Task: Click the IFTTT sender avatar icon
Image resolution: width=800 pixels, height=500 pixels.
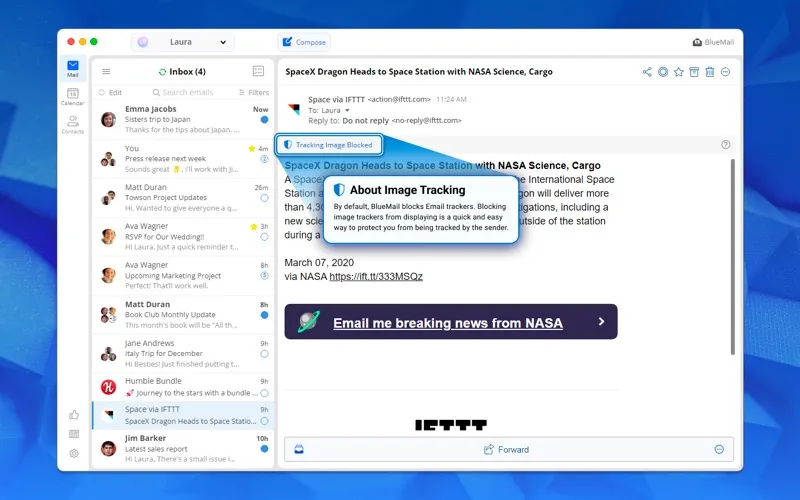Action: click(294, 109)
